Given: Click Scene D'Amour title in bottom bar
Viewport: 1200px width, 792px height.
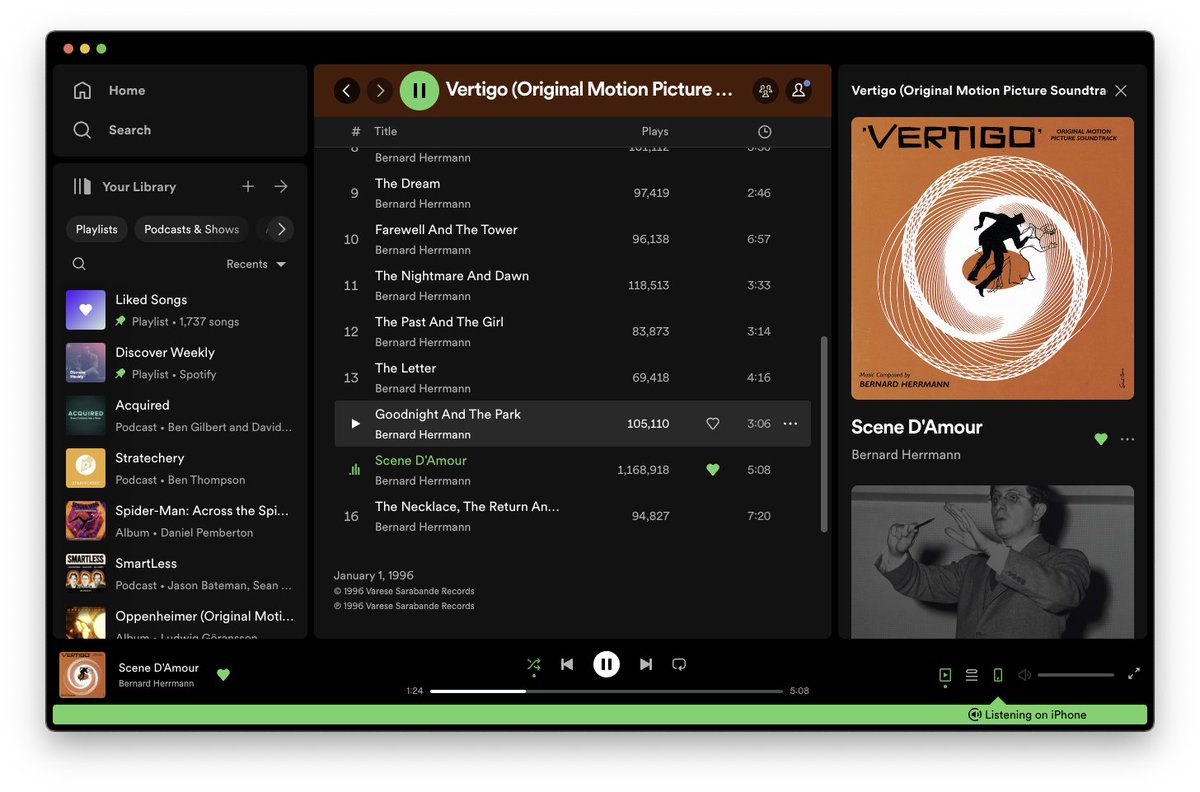Looking at the screenshot, I should click(x=159, y=668).
